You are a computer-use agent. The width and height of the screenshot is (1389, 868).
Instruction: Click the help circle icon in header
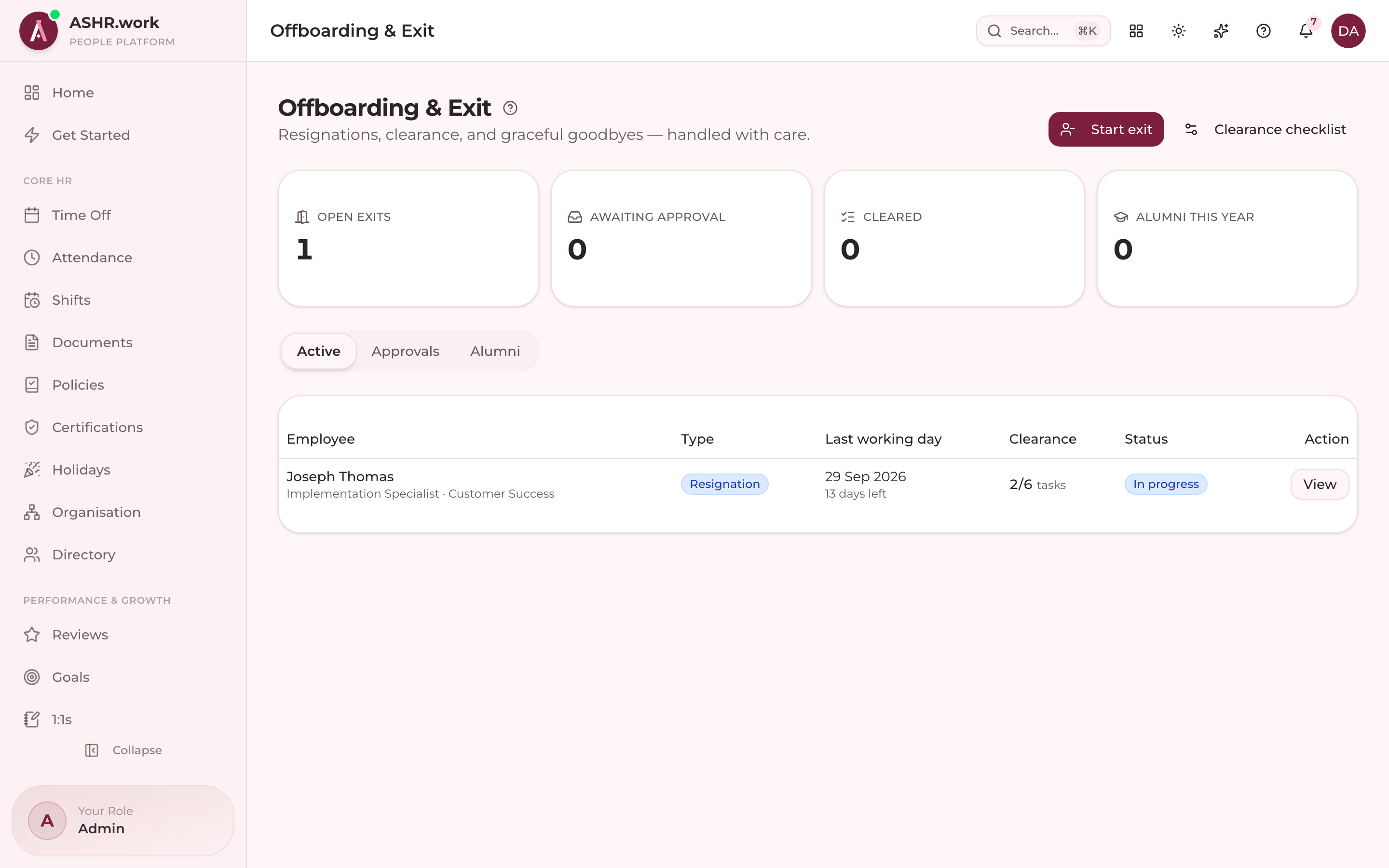(1263, 31)
